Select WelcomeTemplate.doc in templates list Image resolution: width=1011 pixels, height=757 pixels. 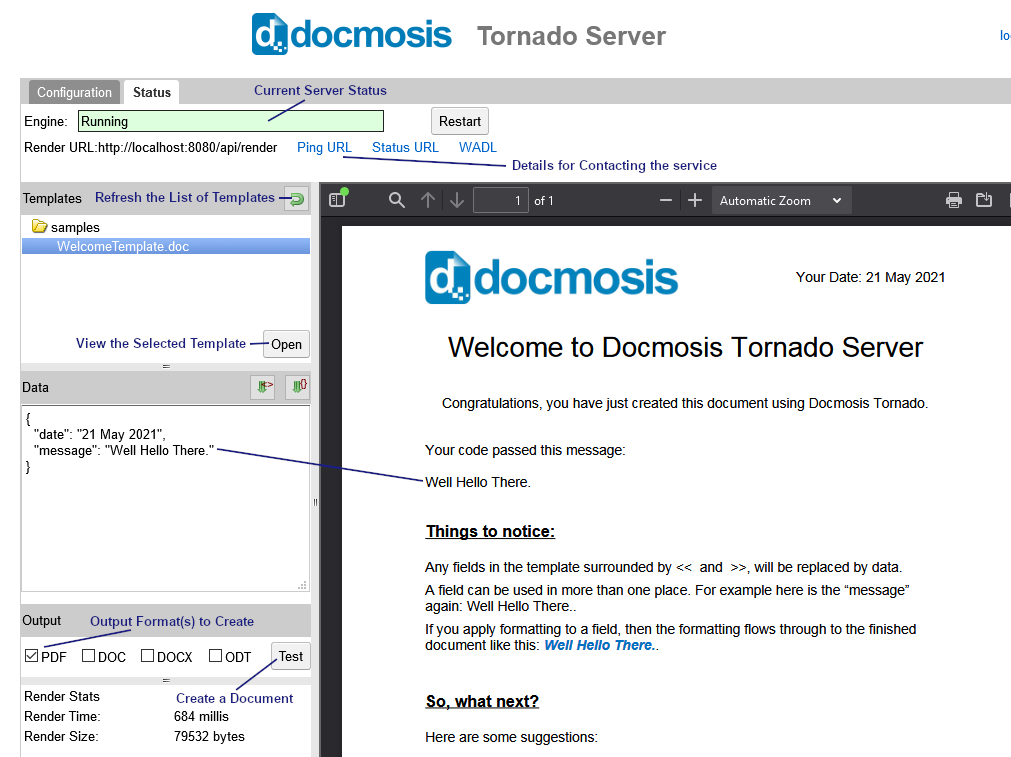[166, 246]
